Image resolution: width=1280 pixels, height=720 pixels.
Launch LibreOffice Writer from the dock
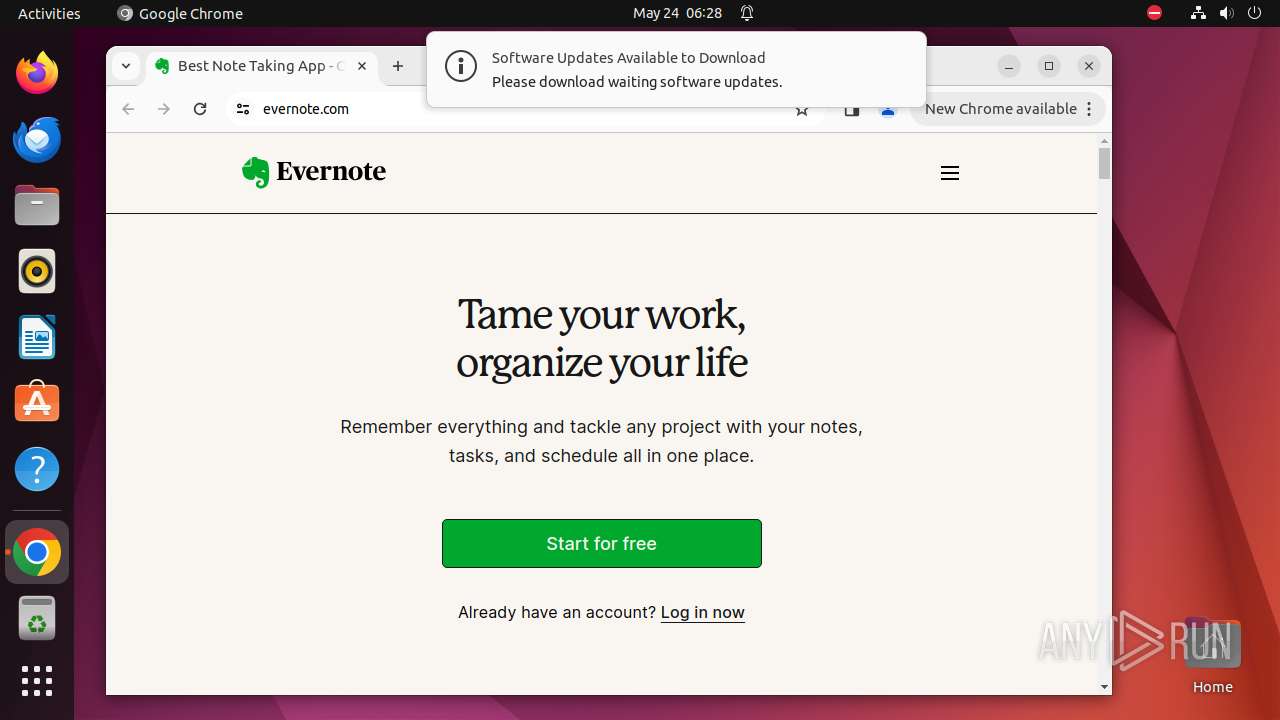(37, 337)
